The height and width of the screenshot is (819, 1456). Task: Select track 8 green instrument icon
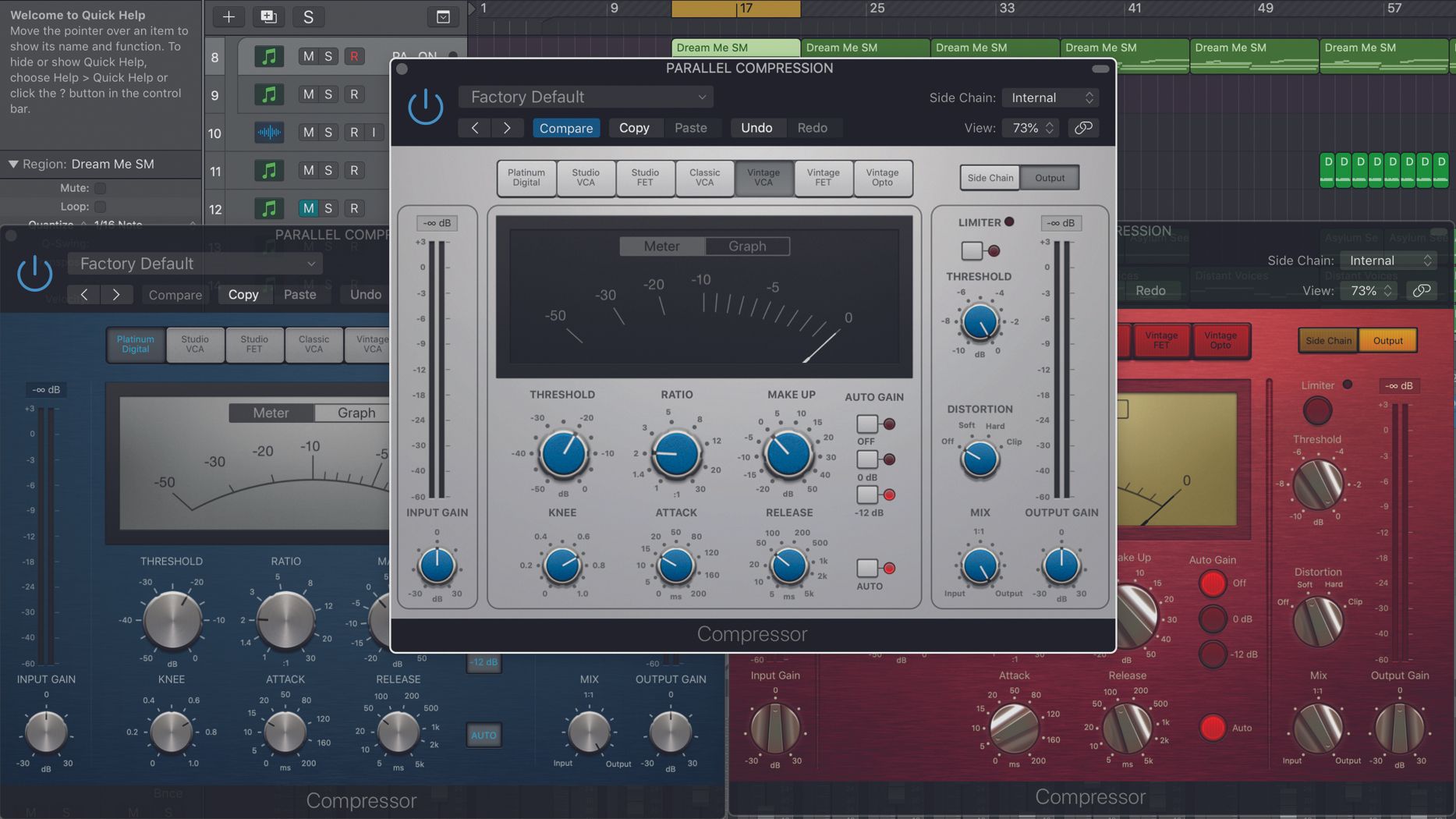point(269,56)
